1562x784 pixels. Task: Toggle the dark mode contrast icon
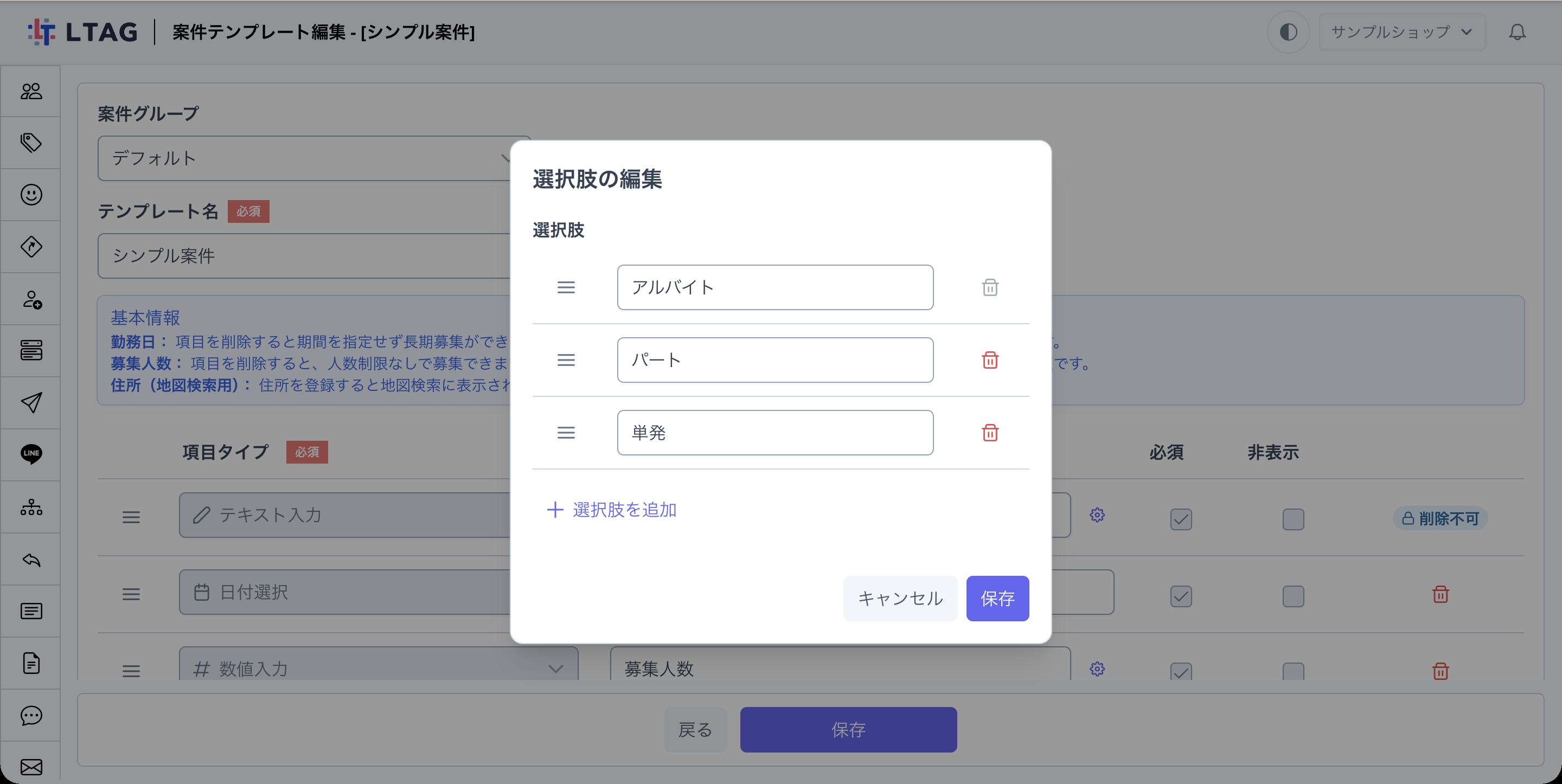(1288, 31)
